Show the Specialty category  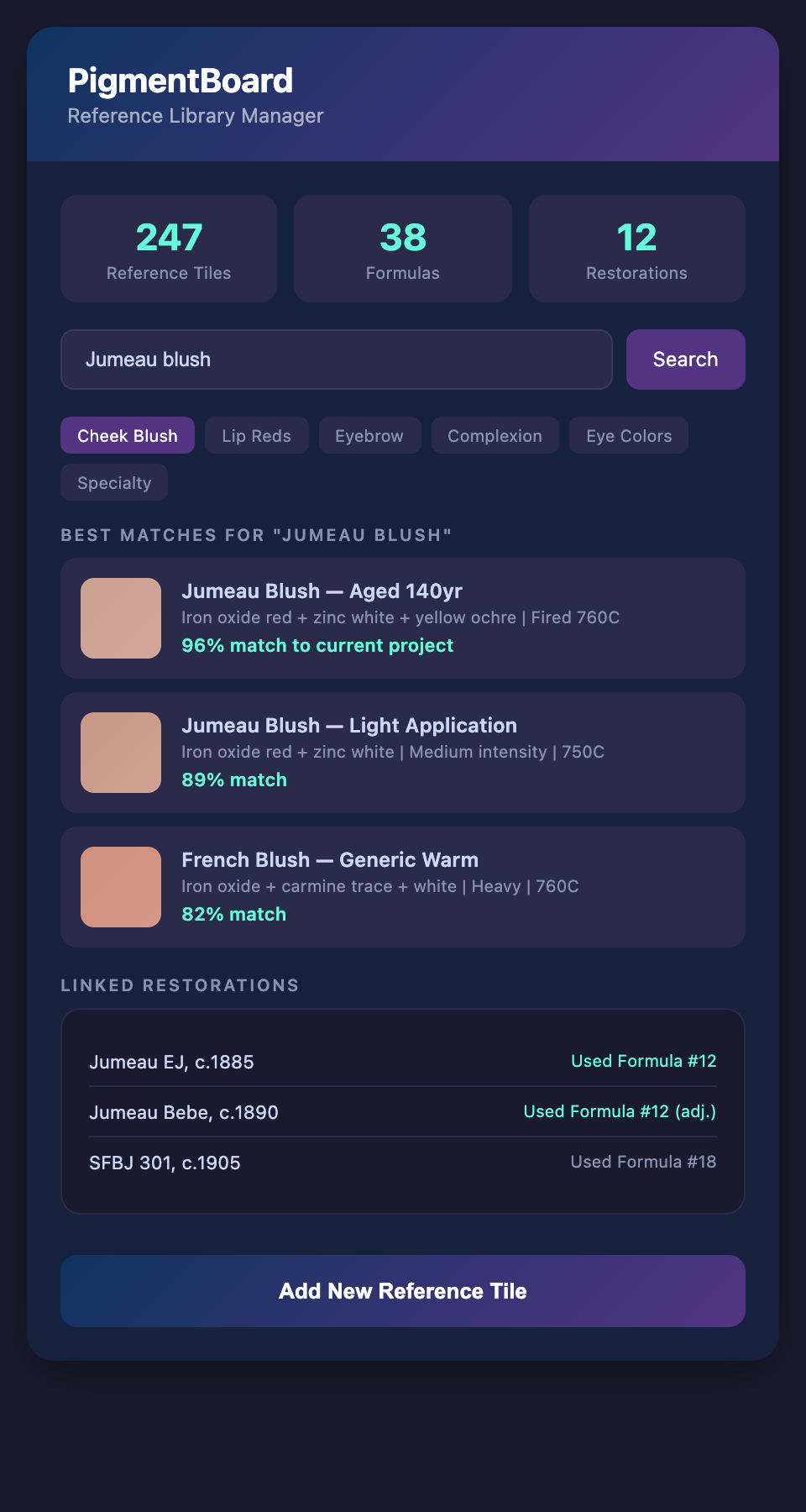[x=114, y=483]
